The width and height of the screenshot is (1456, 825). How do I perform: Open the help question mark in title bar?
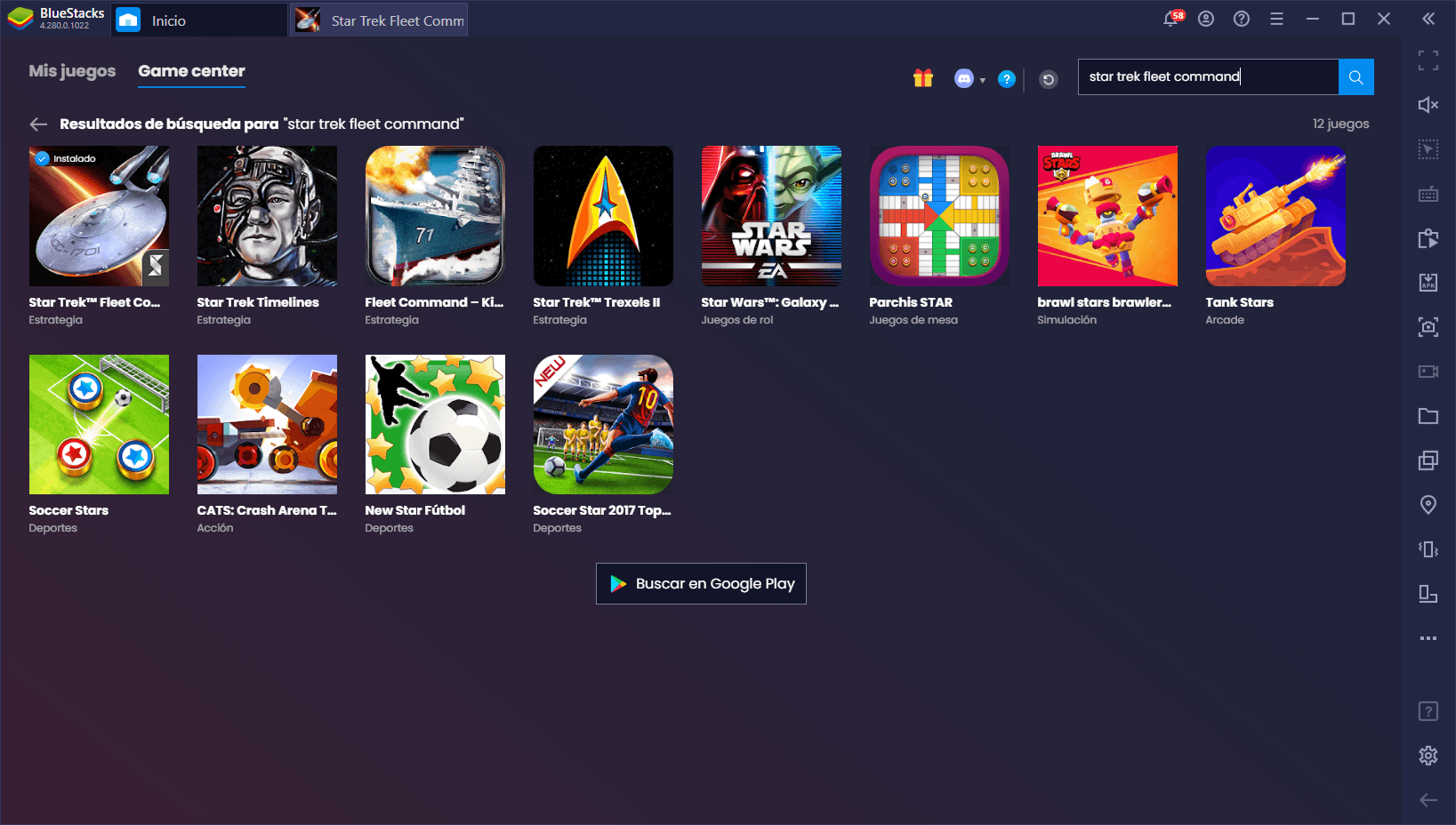point(1242,19)
